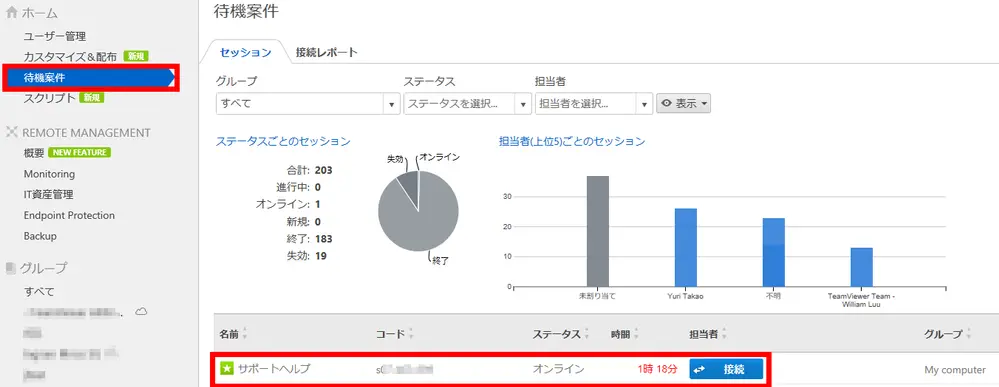Sort table by 名前 column arrows
The height and width of the screenshot is (387, 999).
245,334
